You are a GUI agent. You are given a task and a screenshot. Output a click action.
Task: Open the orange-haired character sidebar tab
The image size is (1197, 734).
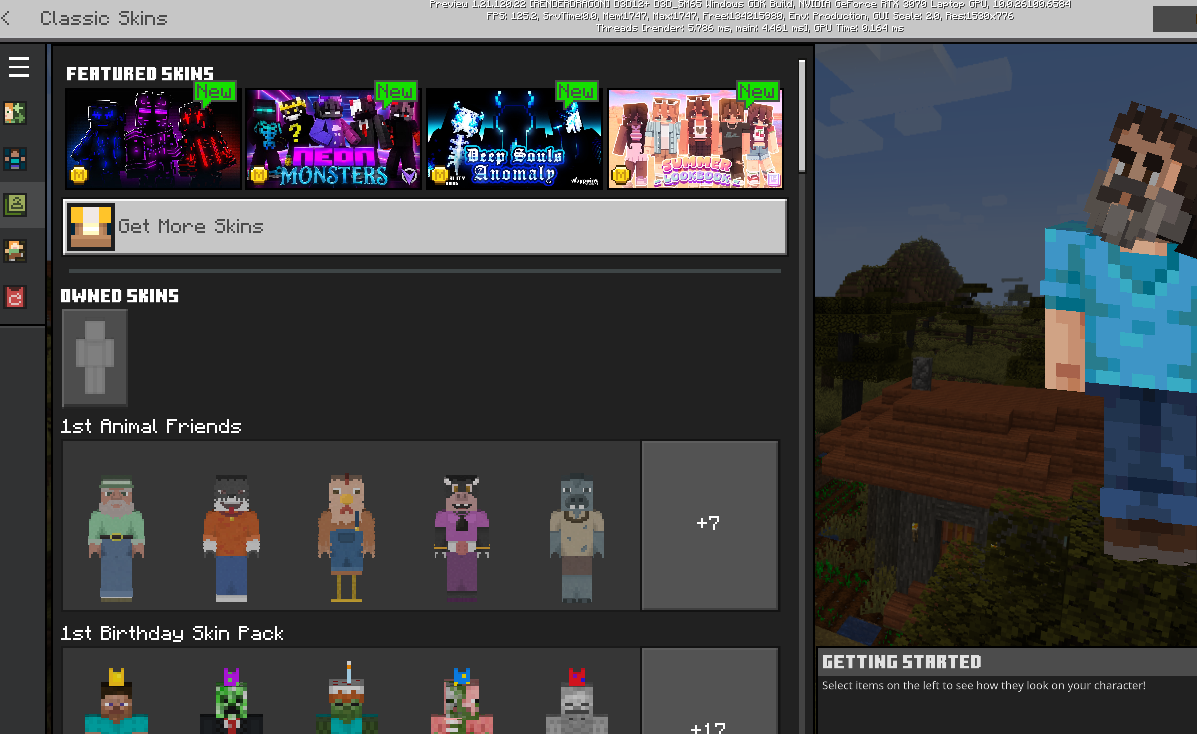15,251
